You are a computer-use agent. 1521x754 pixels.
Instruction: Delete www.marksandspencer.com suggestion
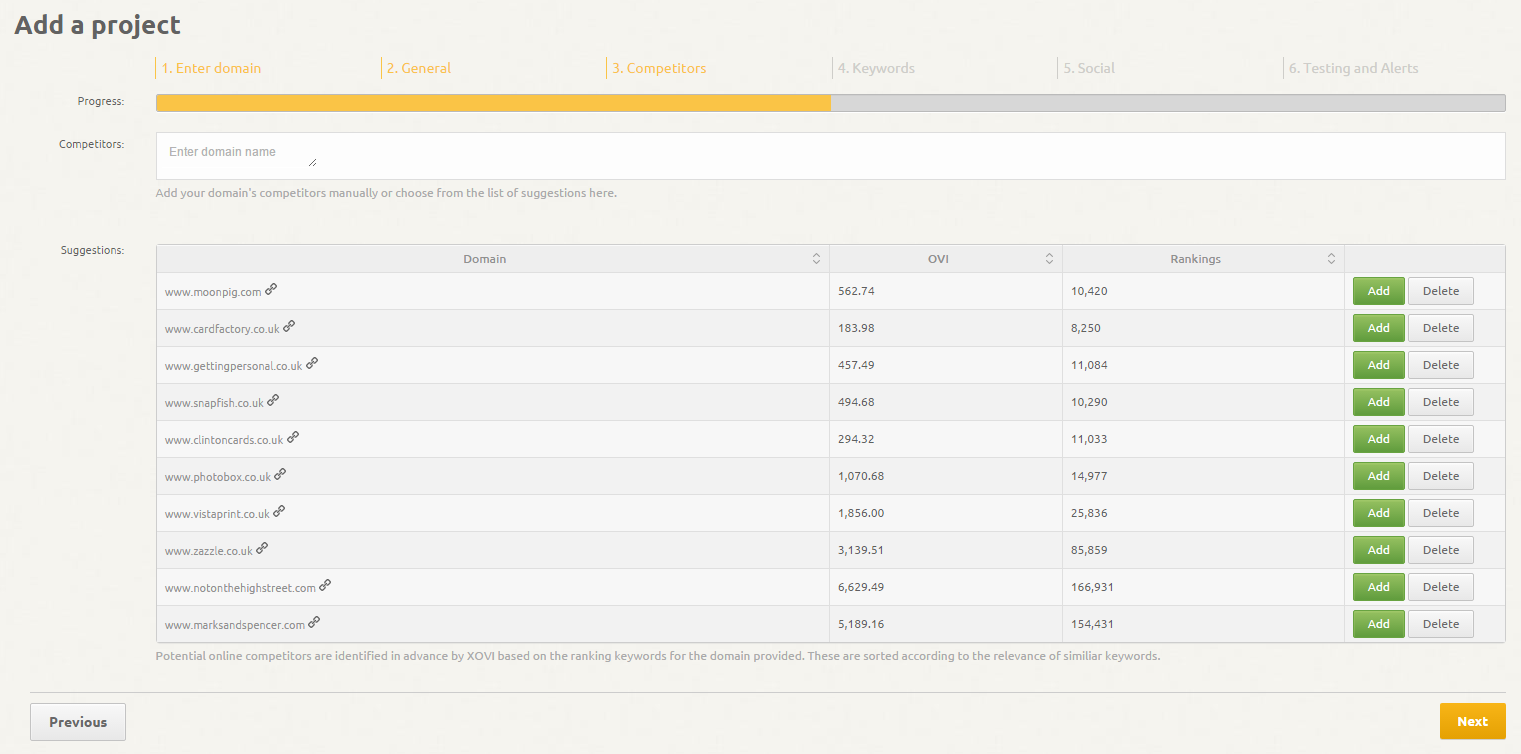(1441, 624)
